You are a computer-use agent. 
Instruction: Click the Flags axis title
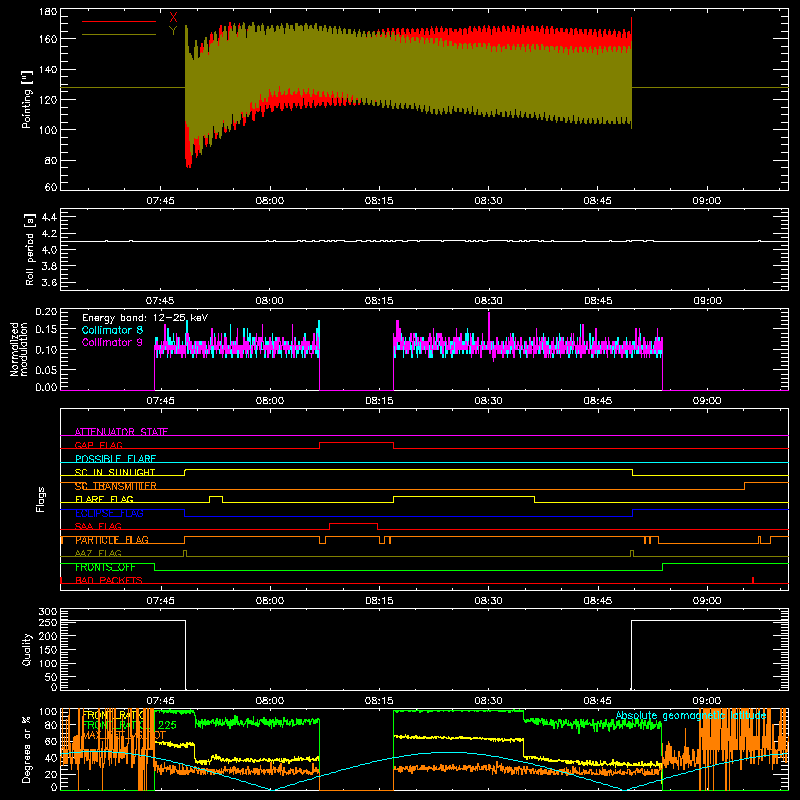(40, 499)
